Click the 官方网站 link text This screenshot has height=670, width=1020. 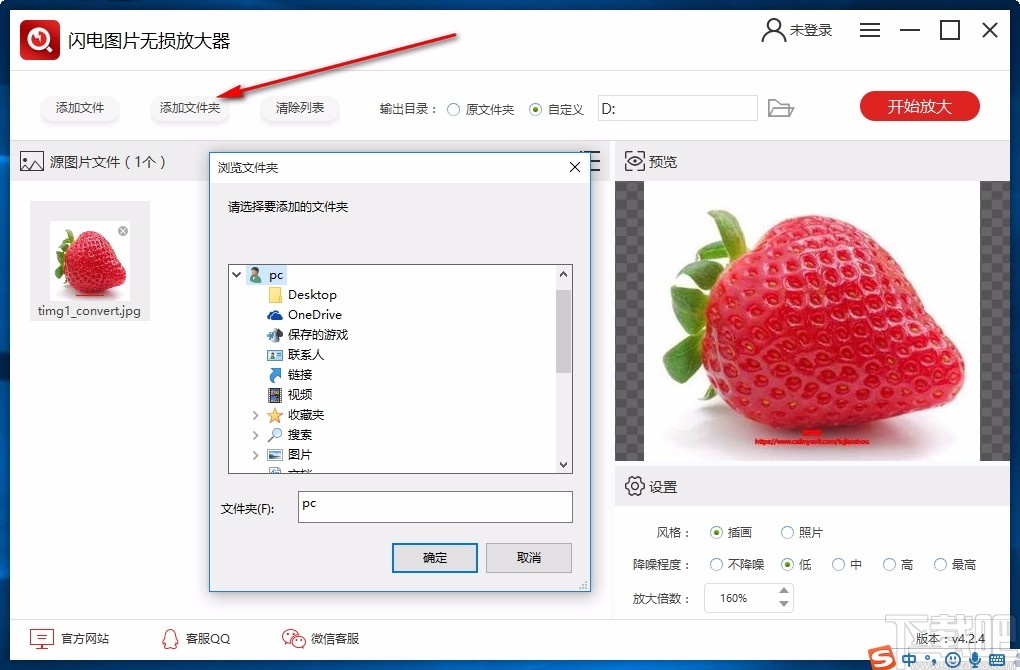tap(85, 639)
